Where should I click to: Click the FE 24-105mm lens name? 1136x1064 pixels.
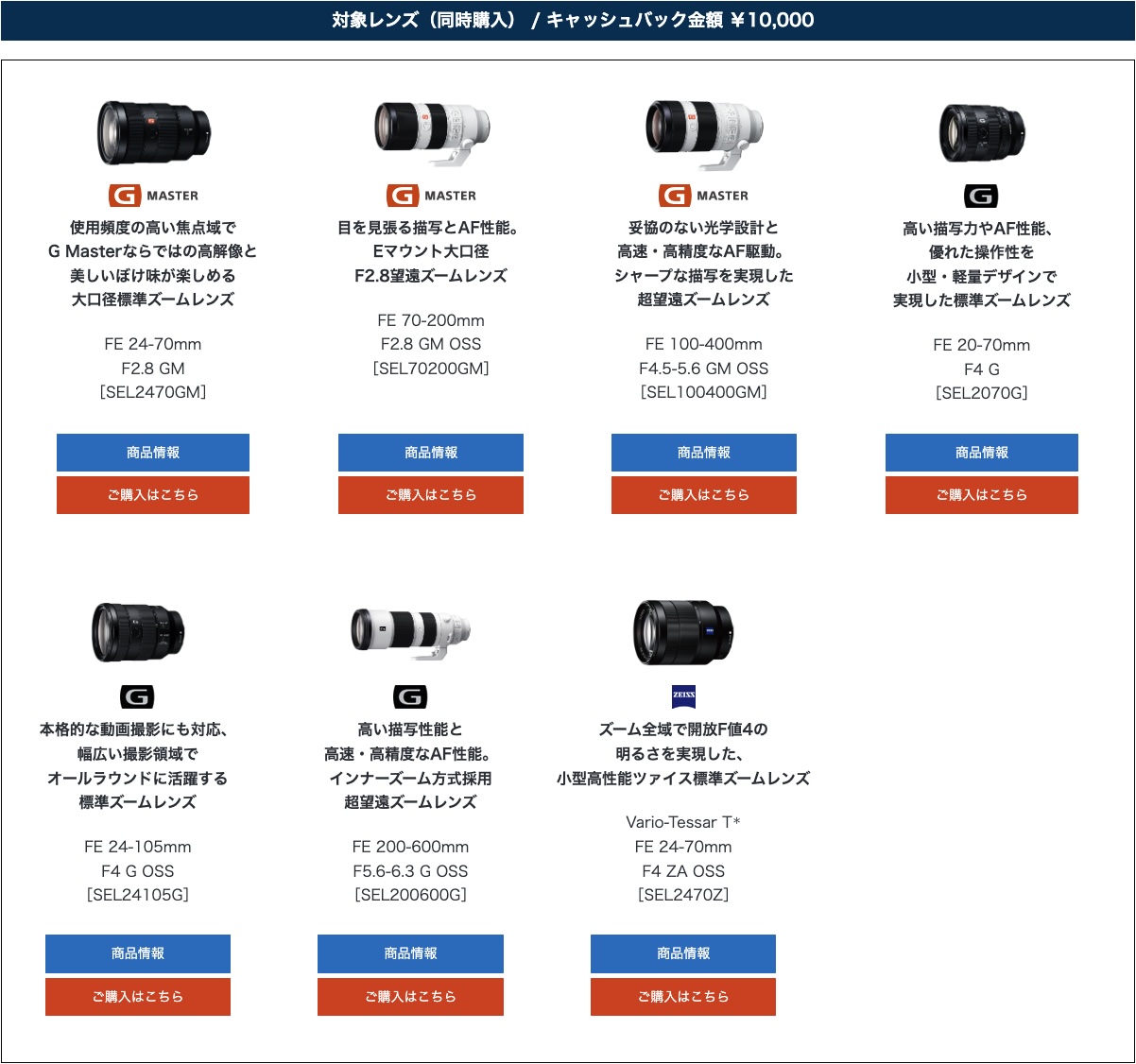pos(138,847)
